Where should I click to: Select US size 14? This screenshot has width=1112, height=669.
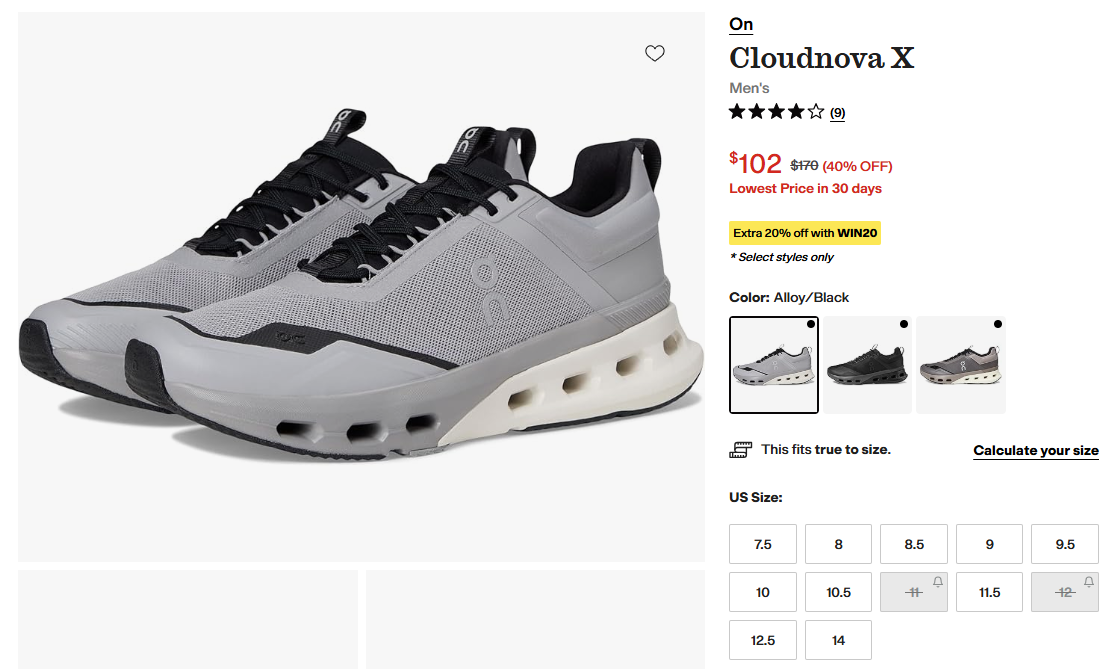[x=838, y=640]
